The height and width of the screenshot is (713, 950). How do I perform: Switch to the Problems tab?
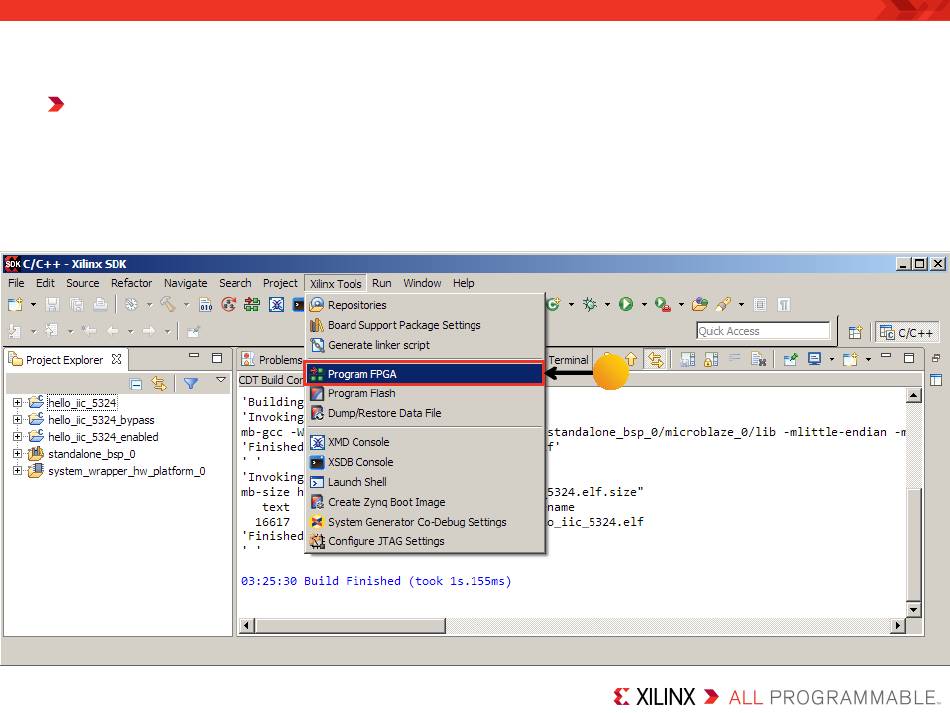pyautogui.click(x=271, y=360)
